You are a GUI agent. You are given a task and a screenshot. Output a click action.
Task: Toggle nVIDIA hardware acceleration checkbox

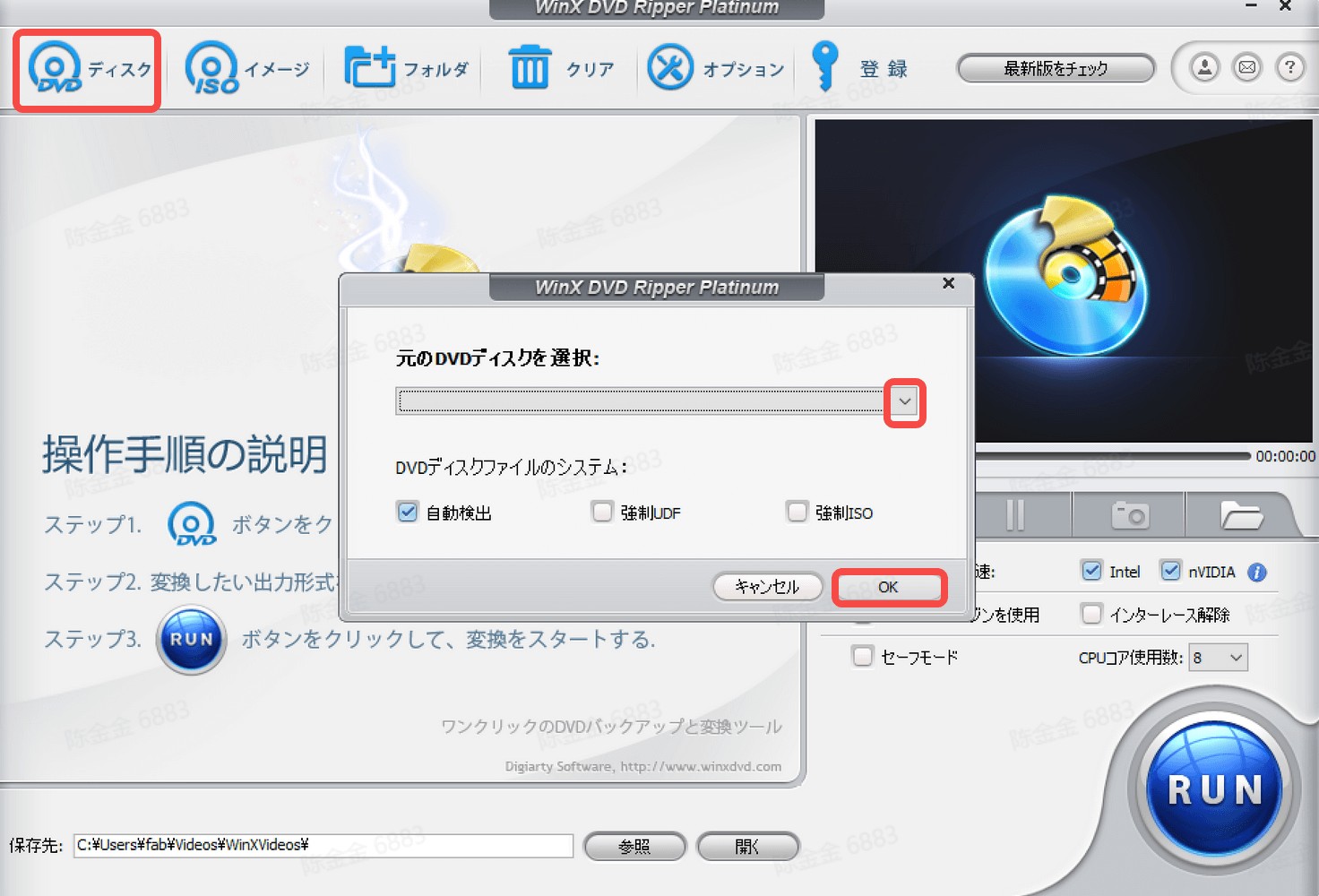click(x=1170, y=571)
